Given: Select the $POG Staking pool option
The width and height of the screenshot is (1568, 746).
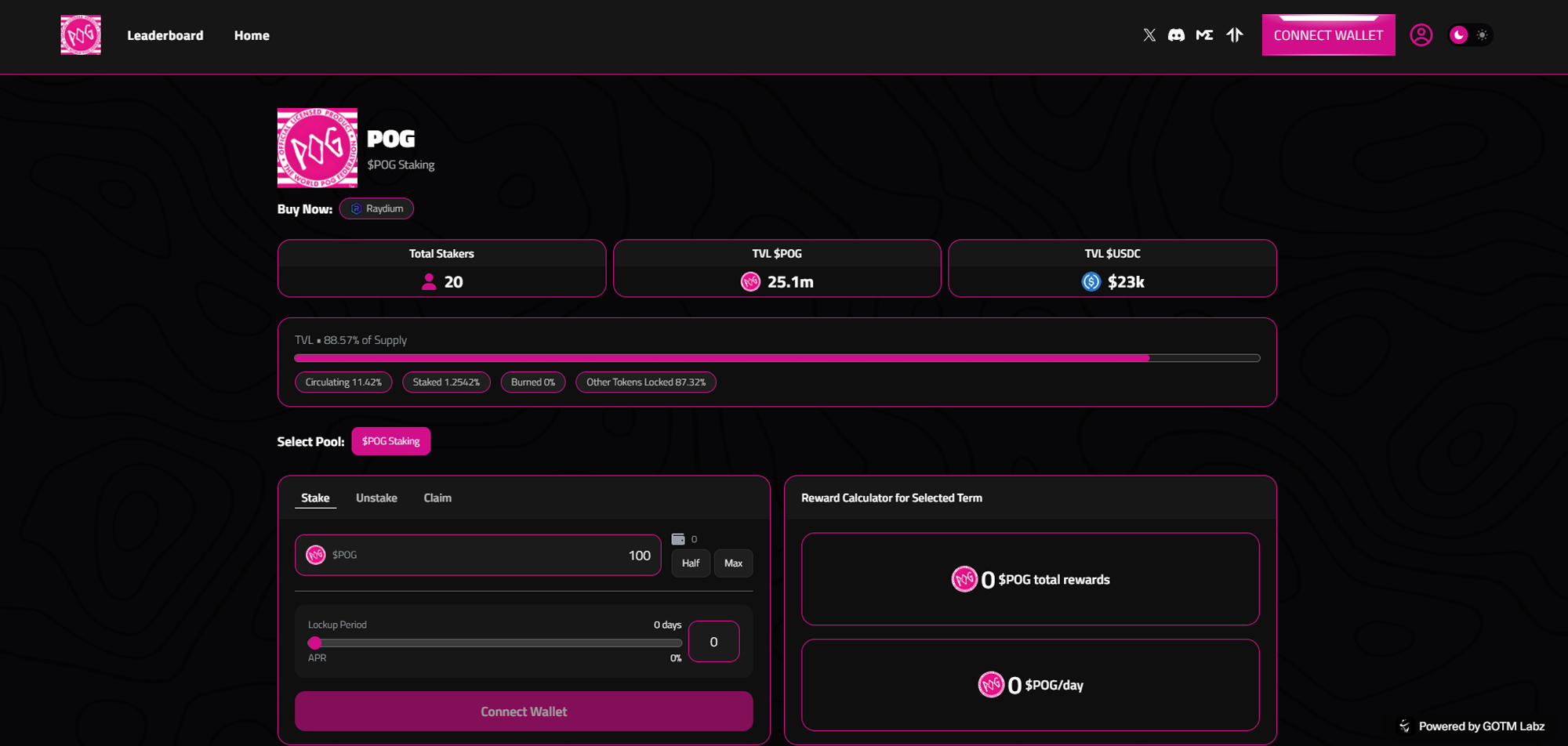Looking at the screenshot, I should (390, 441).
